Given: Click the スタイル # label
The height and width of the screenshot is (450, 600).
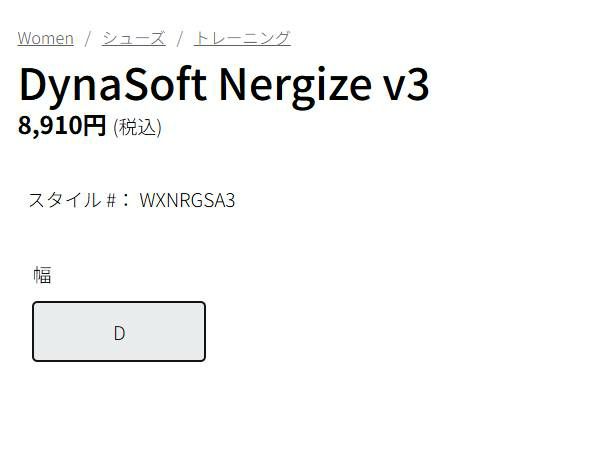Looking at the screenshot, I should 72,200.
